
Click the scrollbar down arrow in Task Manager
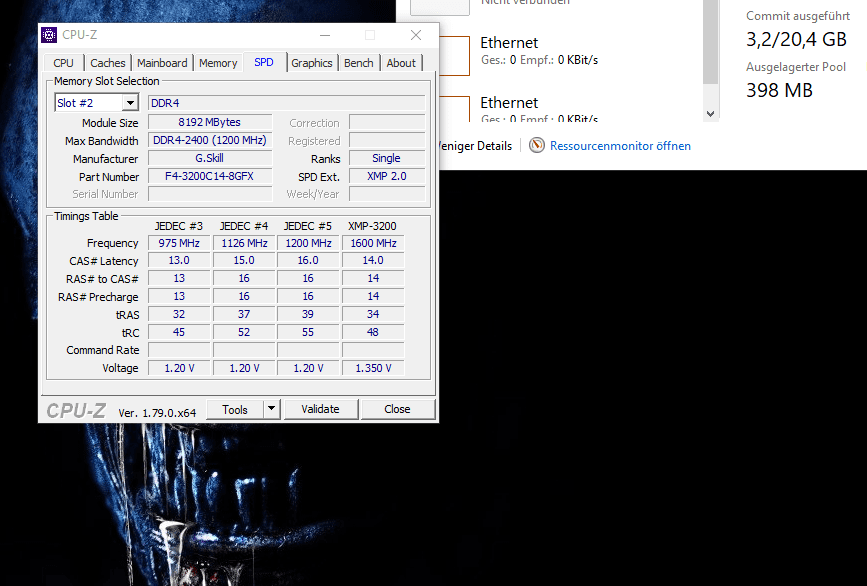click(711, 114)
